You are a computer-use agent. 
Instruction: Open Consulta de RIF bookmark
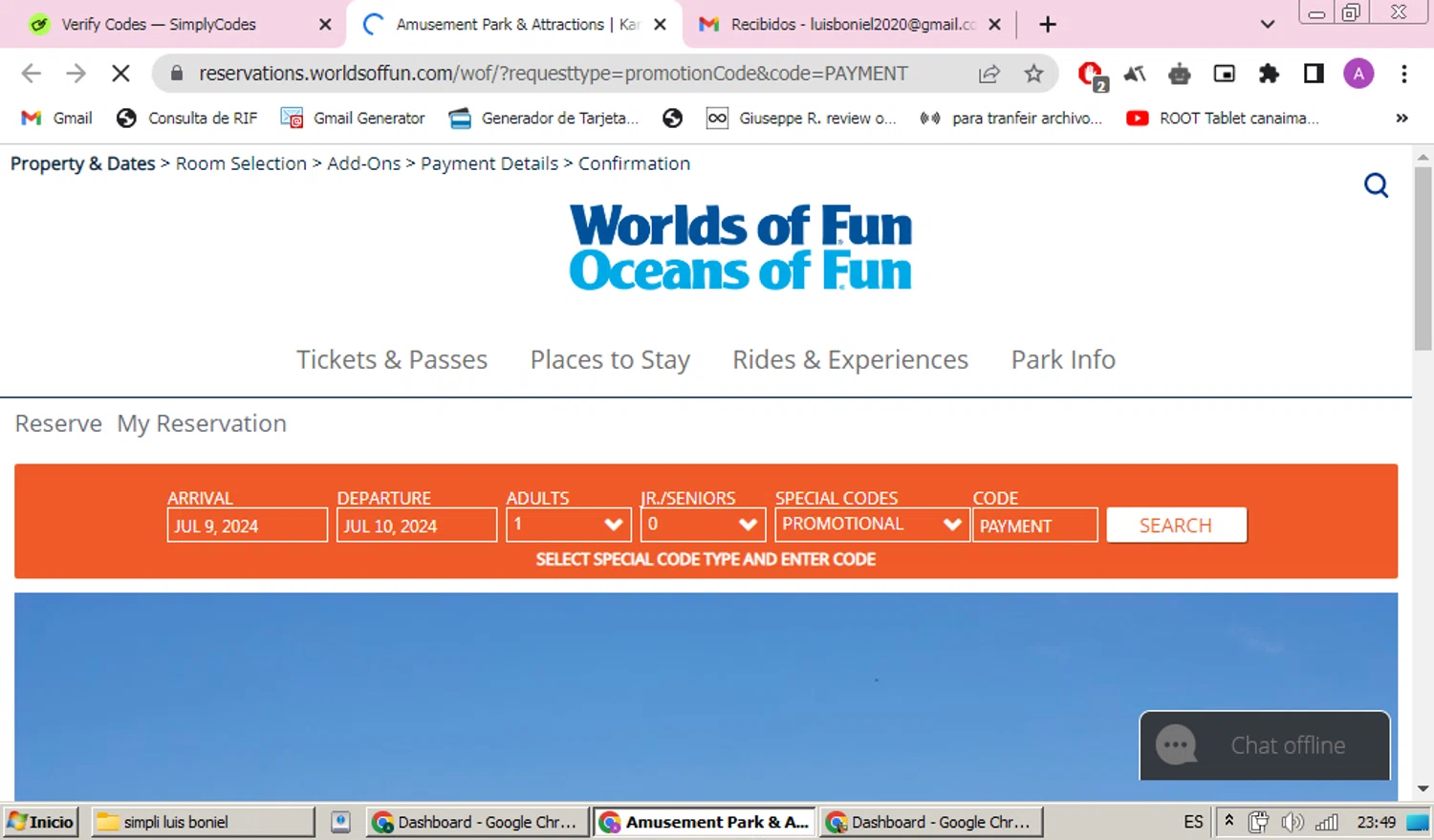pos(187,118)
